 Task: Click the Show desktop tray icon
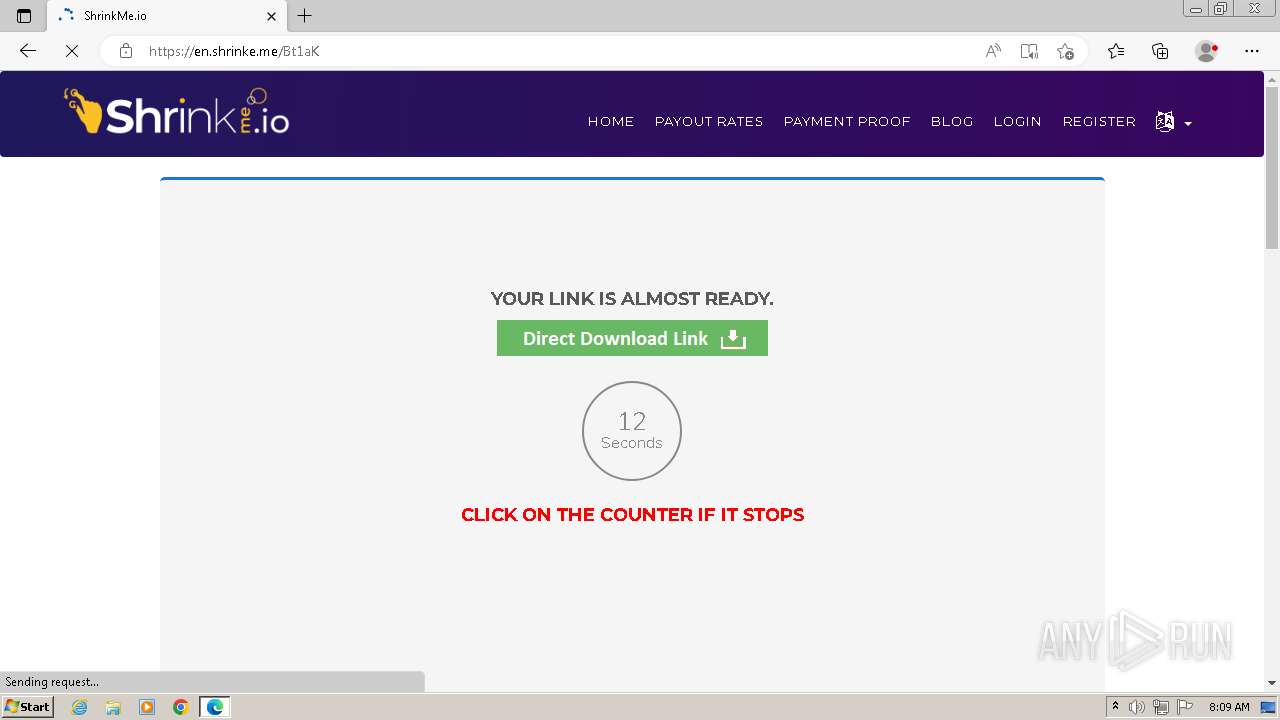pos(1269,707)
